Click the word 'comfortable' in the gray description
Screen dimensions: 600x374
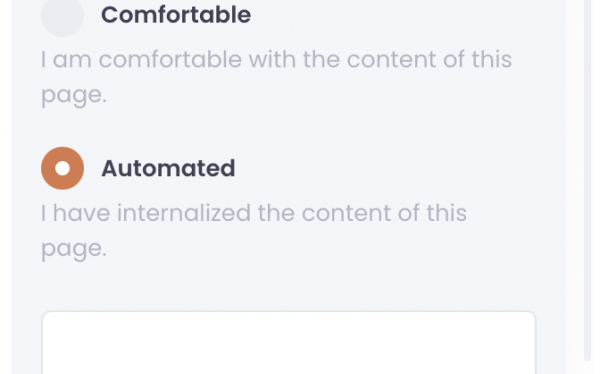(170, 59)
